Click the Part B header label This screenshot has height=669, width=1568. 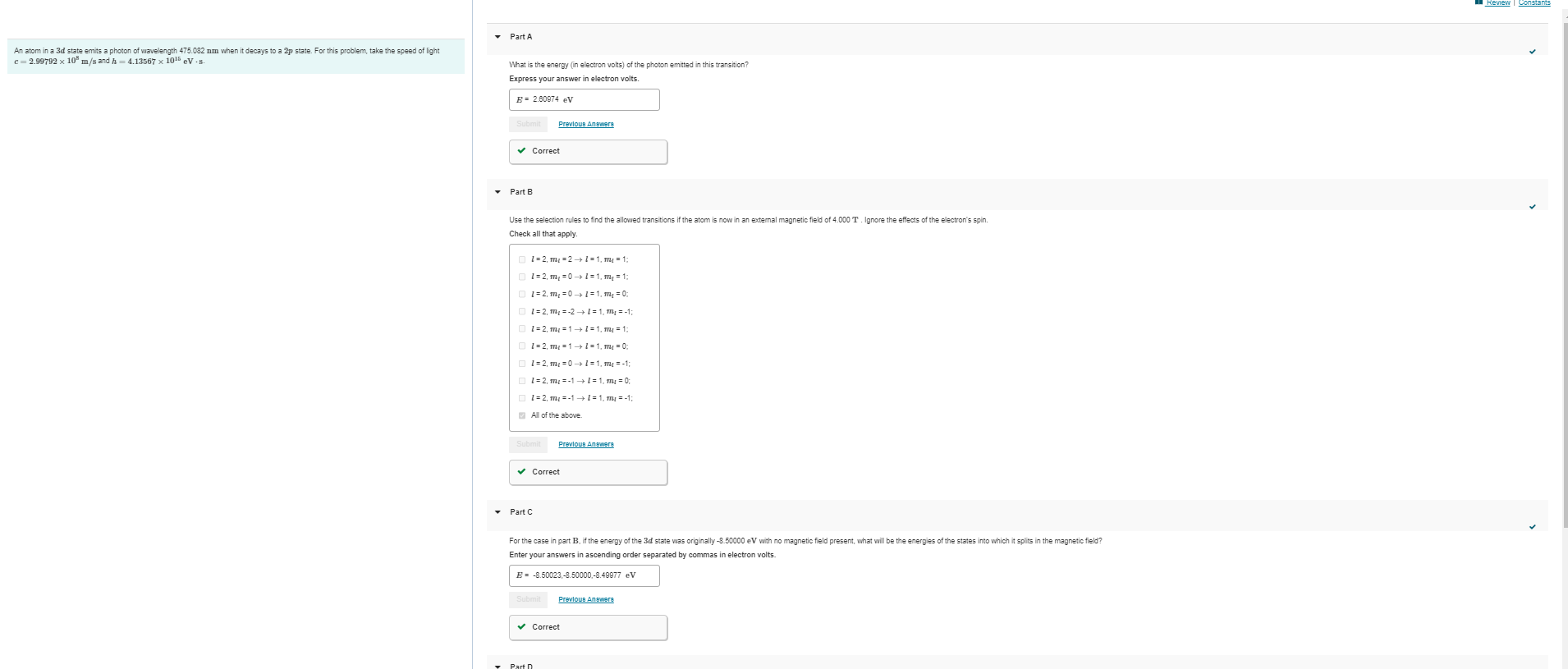[x=521, y=192]
